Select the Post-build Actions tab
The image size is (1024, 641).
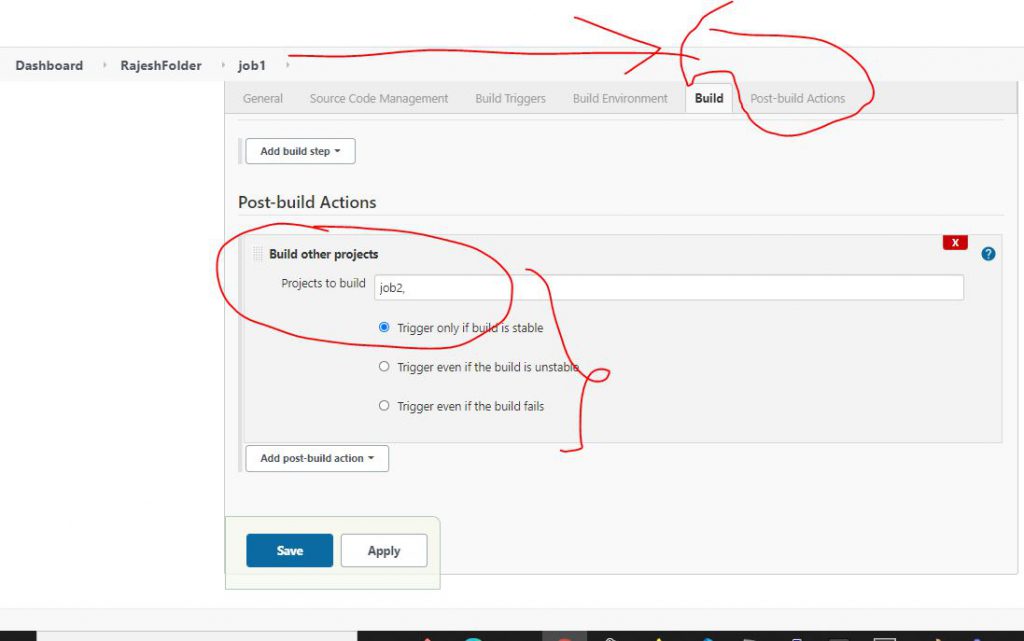coord(797,99)
